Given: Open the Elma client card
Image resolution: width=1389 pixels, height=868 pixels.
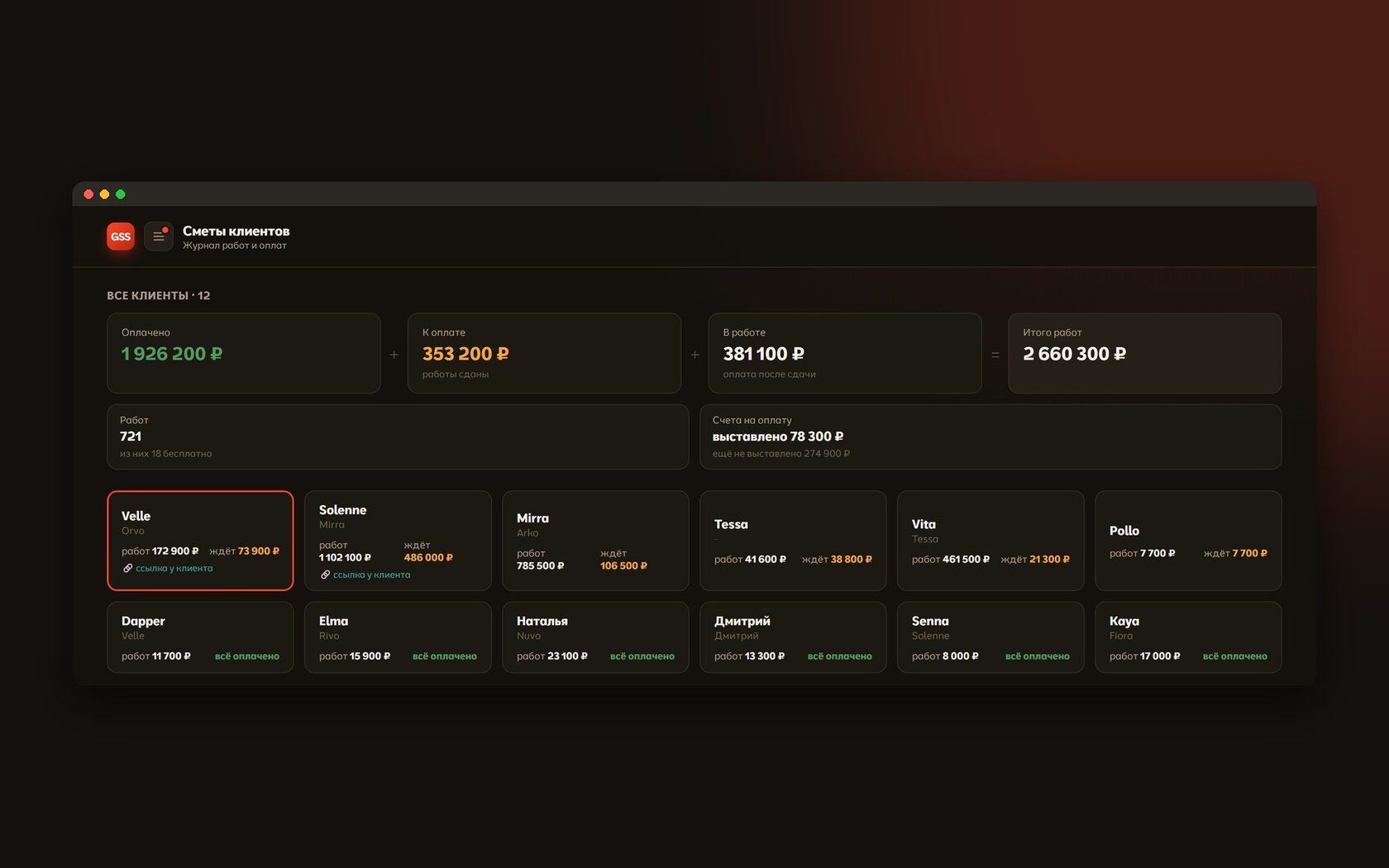Looking at the screenshot, I should pos(398,637).
